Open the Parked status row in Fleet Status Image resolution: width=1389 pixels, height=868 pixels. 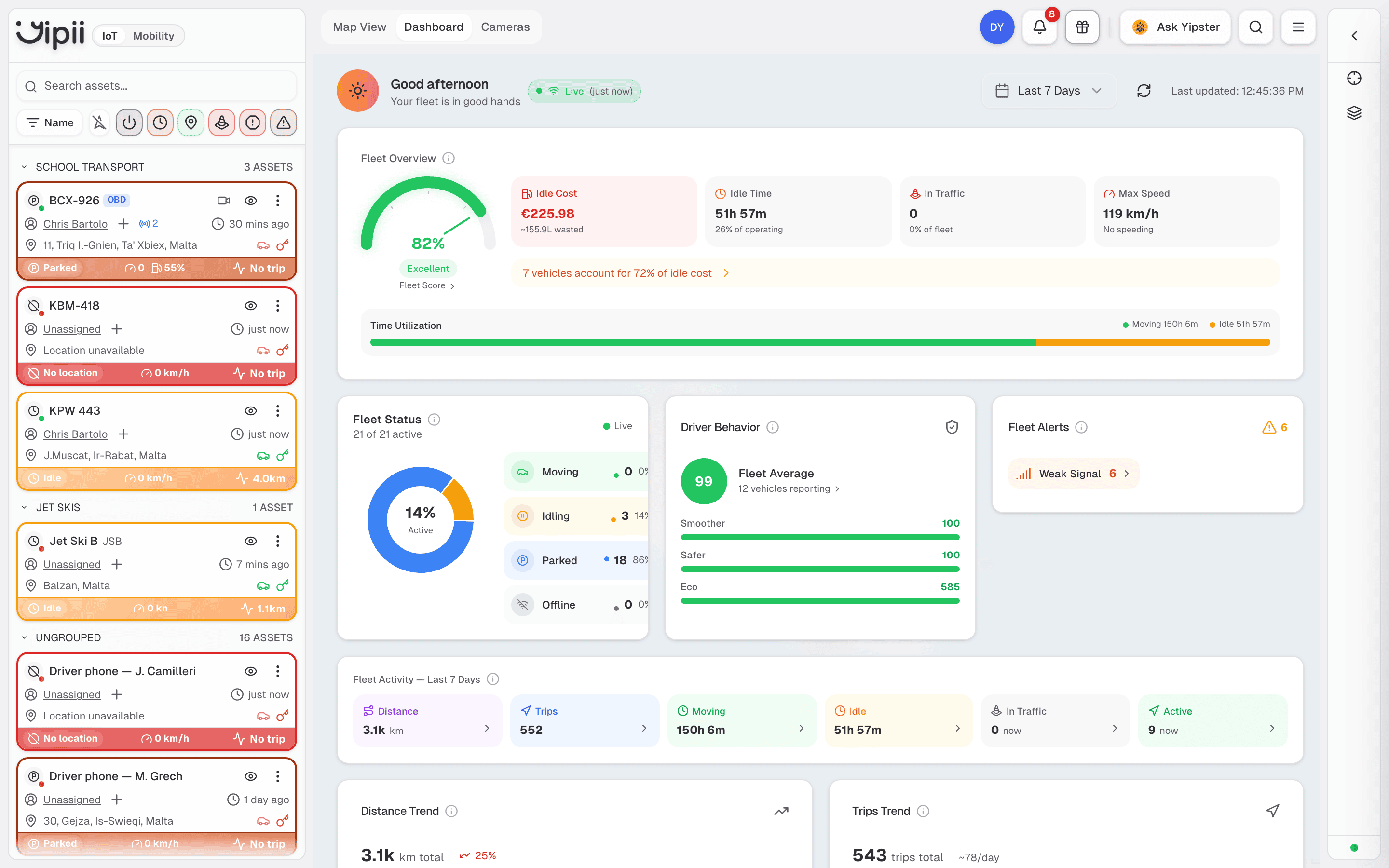(576, 560)
